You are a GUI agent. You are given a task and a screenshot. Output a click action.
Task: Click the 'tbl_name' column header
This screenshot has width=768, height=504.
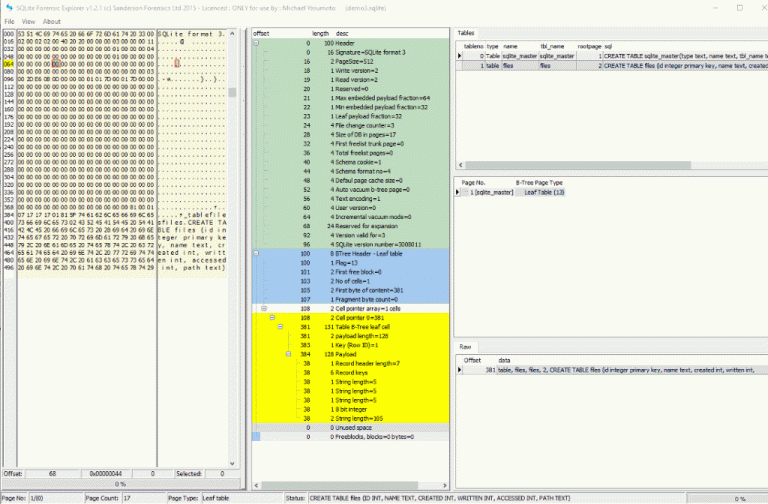[552, 47]
